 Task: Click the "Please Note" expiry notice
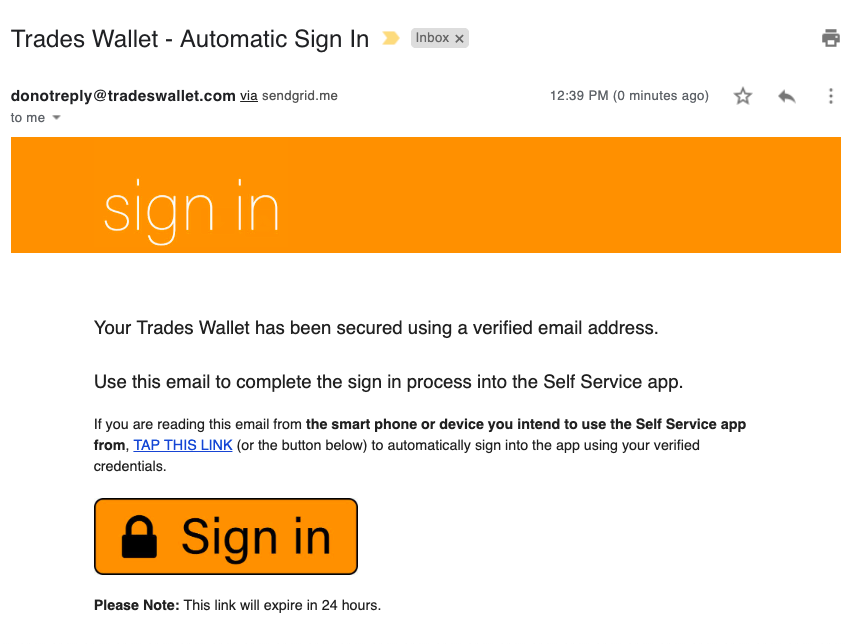238,605
